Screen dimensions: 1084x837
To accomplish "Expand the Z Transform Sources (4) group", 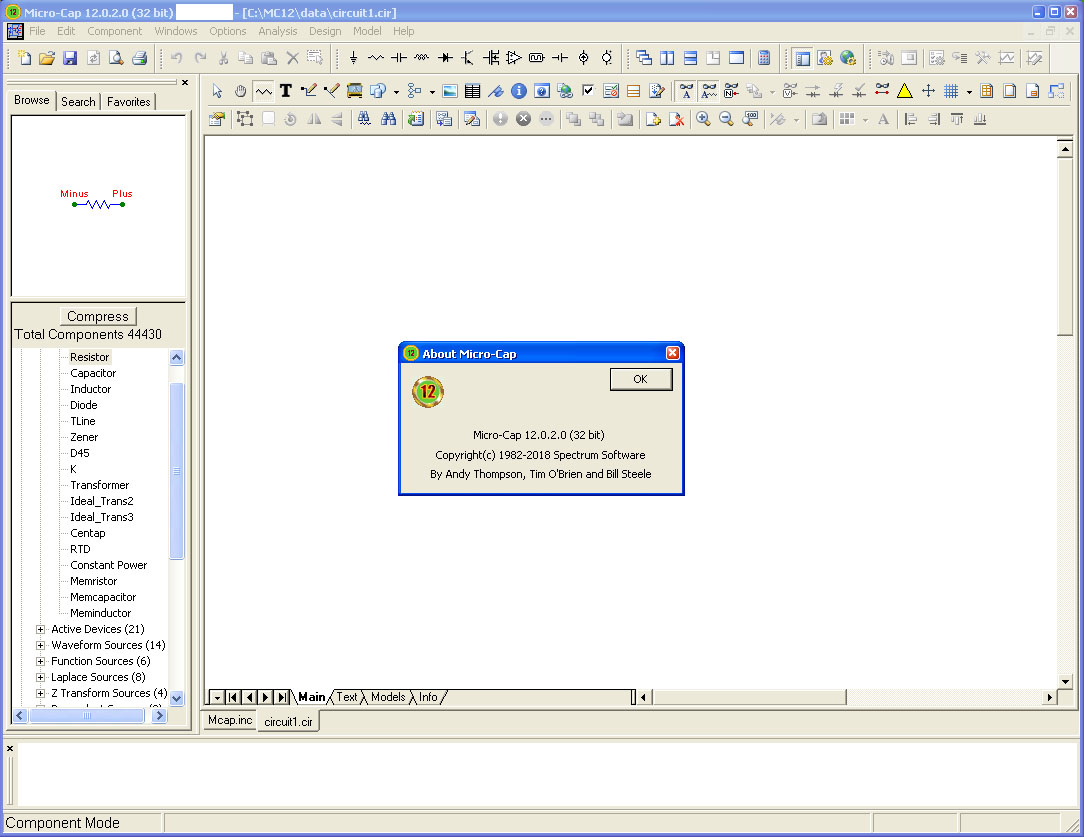I will [x=40, y=693].
